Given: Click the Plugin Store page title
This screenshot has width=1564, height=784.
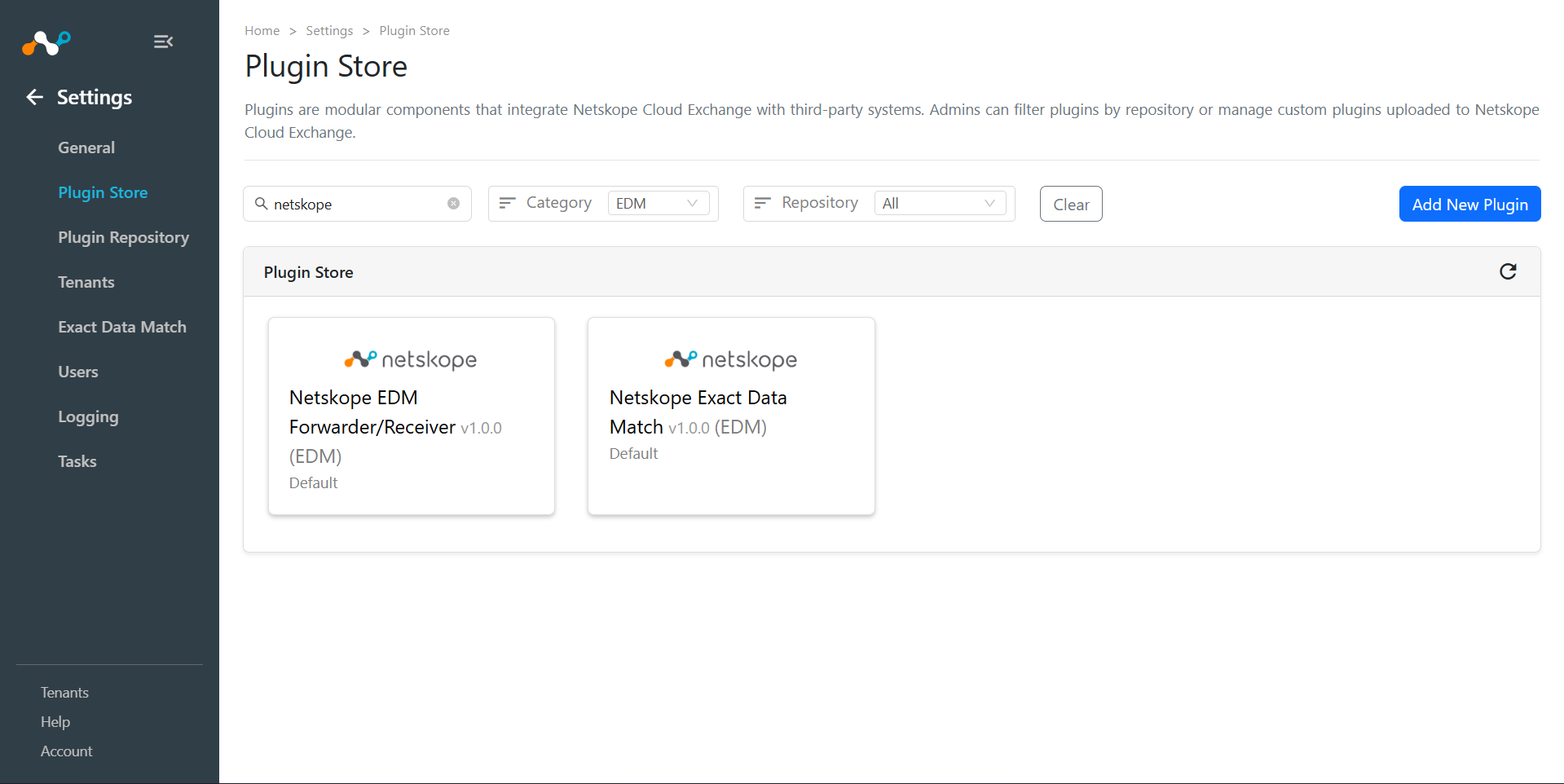Looking at the screenshot, I should [x=326, y=67].
